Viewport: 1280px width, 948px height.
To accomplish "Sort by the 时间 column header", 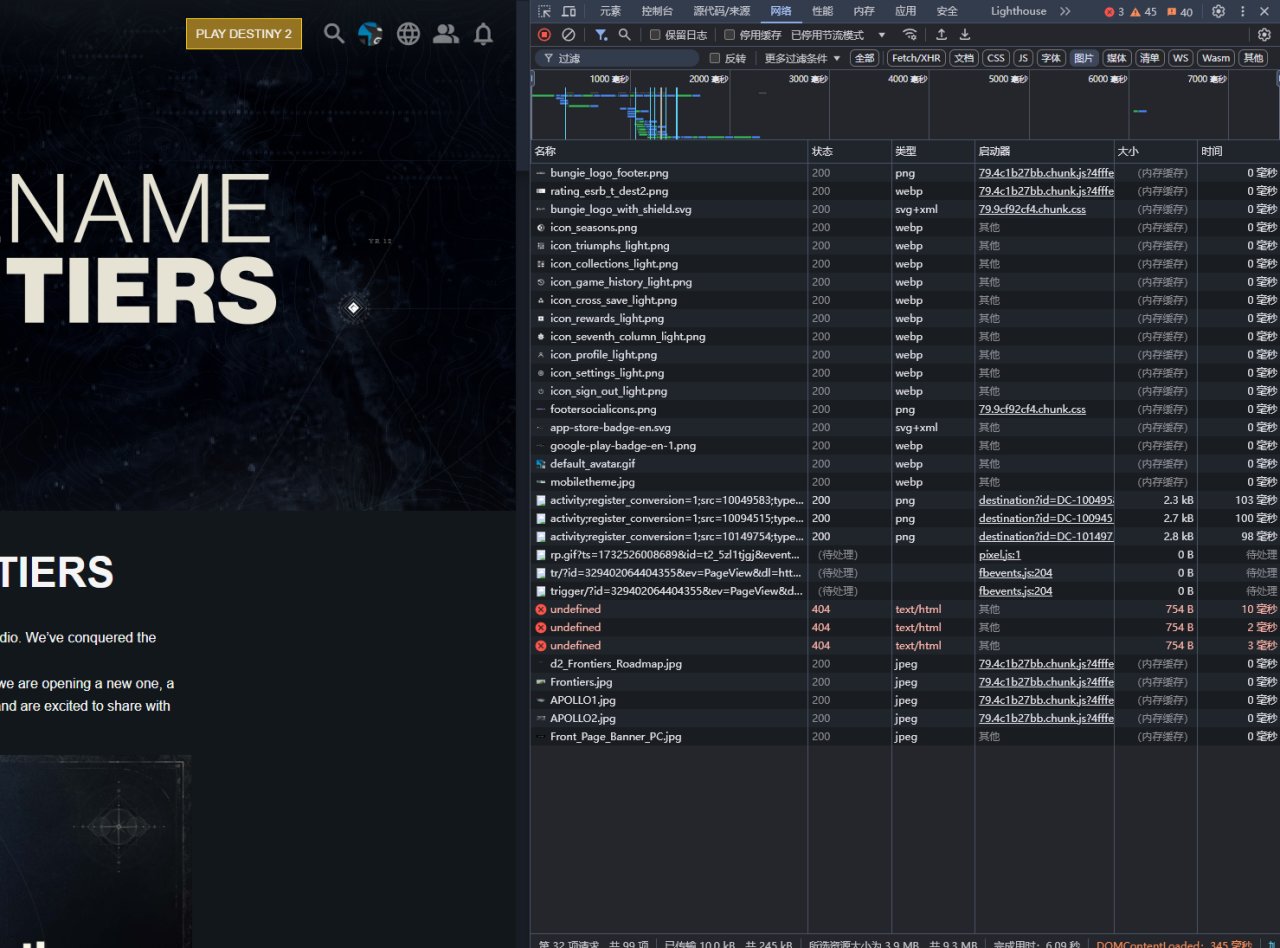I will (x=1238, y=151).
